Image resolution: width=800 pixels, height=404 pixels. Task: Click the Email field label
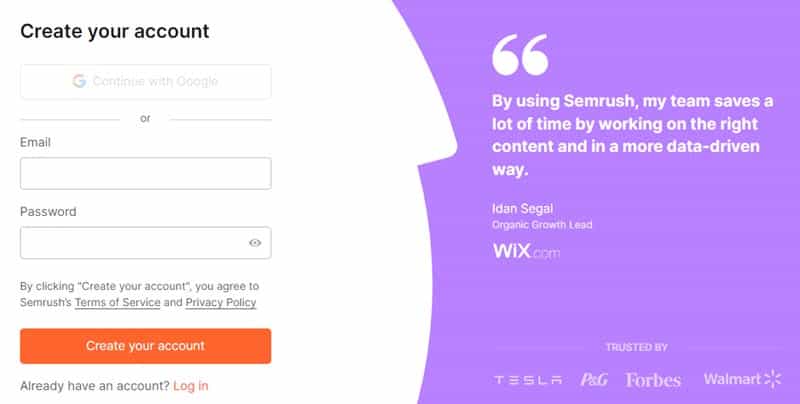pyautogui.click(x=35, y=142)
